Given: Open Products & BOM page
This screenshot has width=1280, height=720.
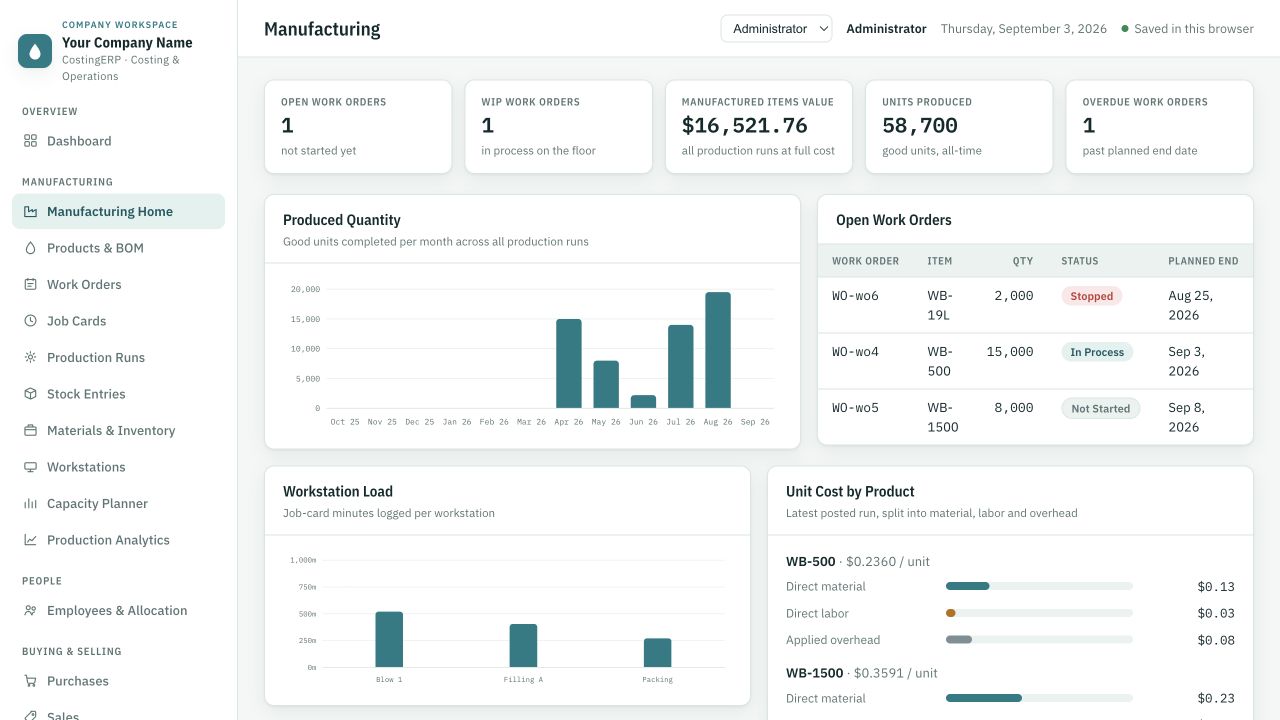Looking at the screenshot, I should [x=118, y=248].
